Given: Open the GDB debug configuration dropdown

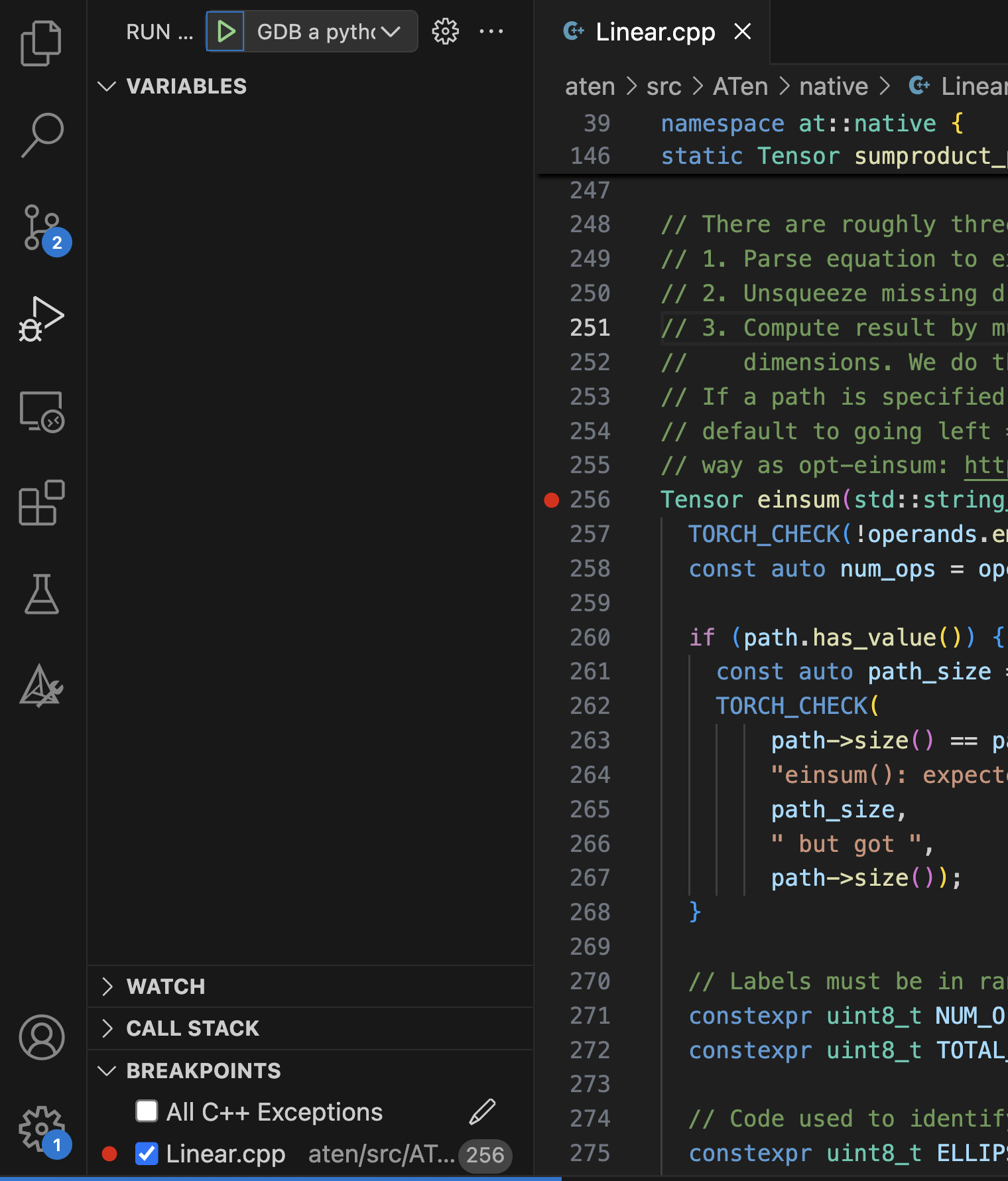Looking at the screenshot, I should point(330,31).
